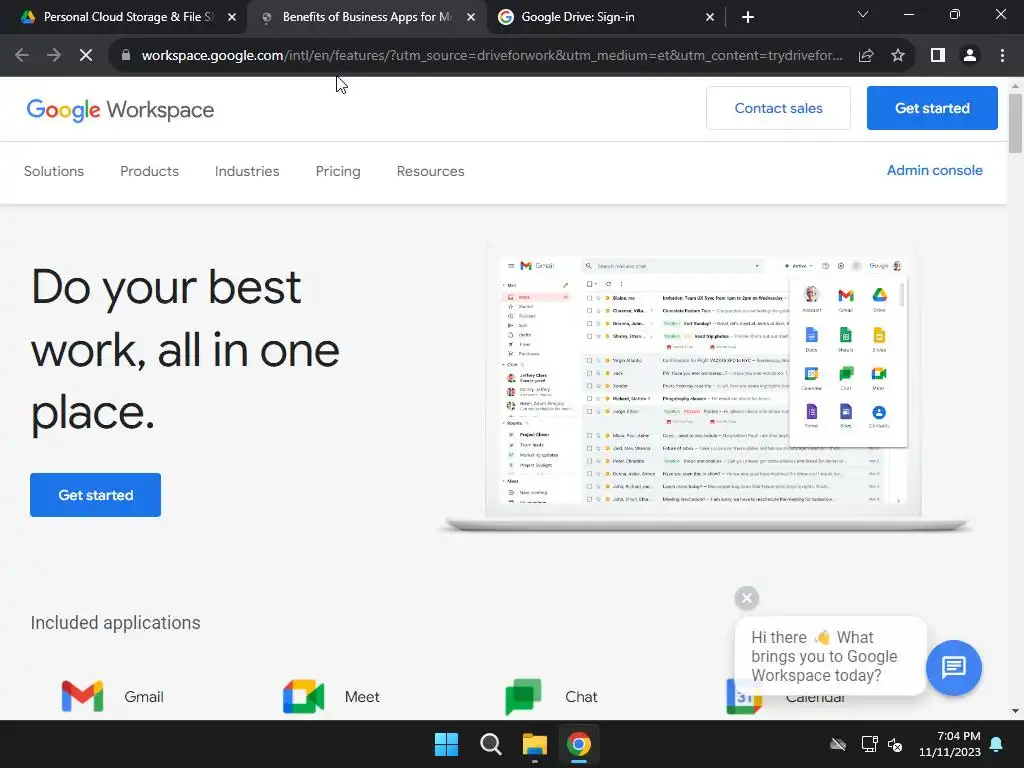Click the Gmail application icon
The height and width of the screenshot is (768, 1024).
pyautogui.click(x=82, y=696)
